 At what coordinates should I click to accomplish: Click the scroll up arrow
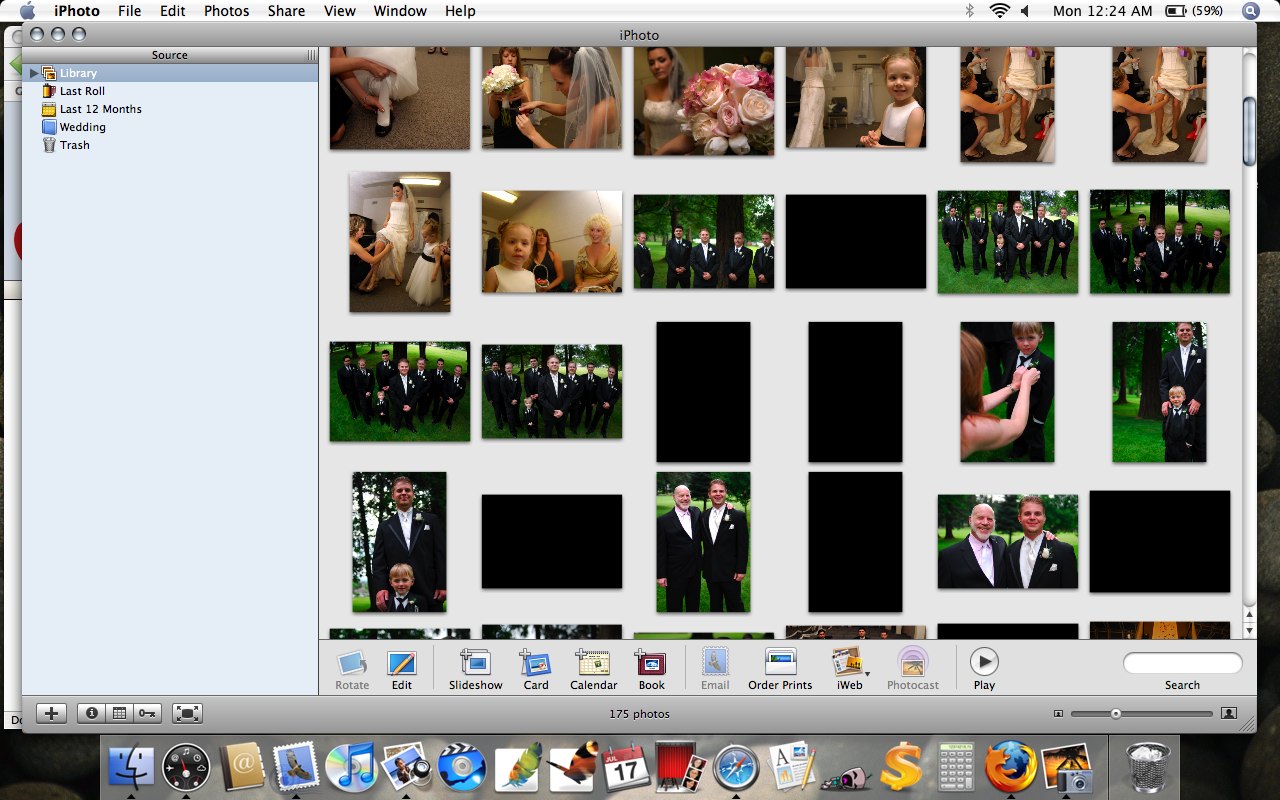point(1249,613)
